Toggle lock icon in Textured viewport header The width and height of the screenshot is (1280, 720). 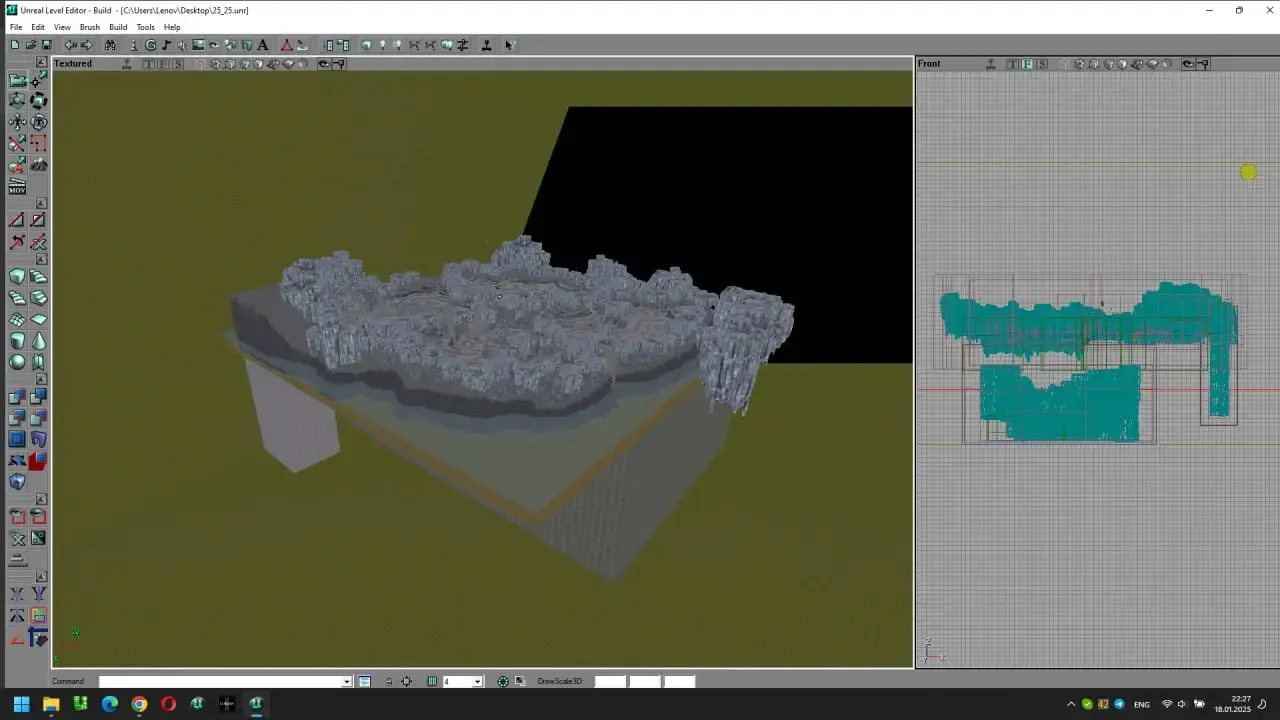[x=338, y=64]
